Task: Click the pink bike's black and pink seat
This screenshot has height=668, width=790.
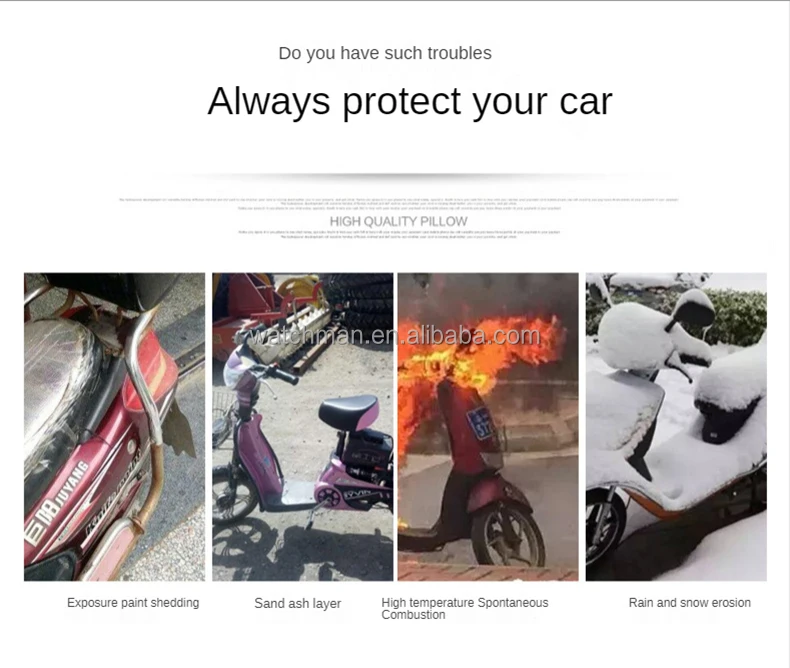Action: click(x=349, y=413)
